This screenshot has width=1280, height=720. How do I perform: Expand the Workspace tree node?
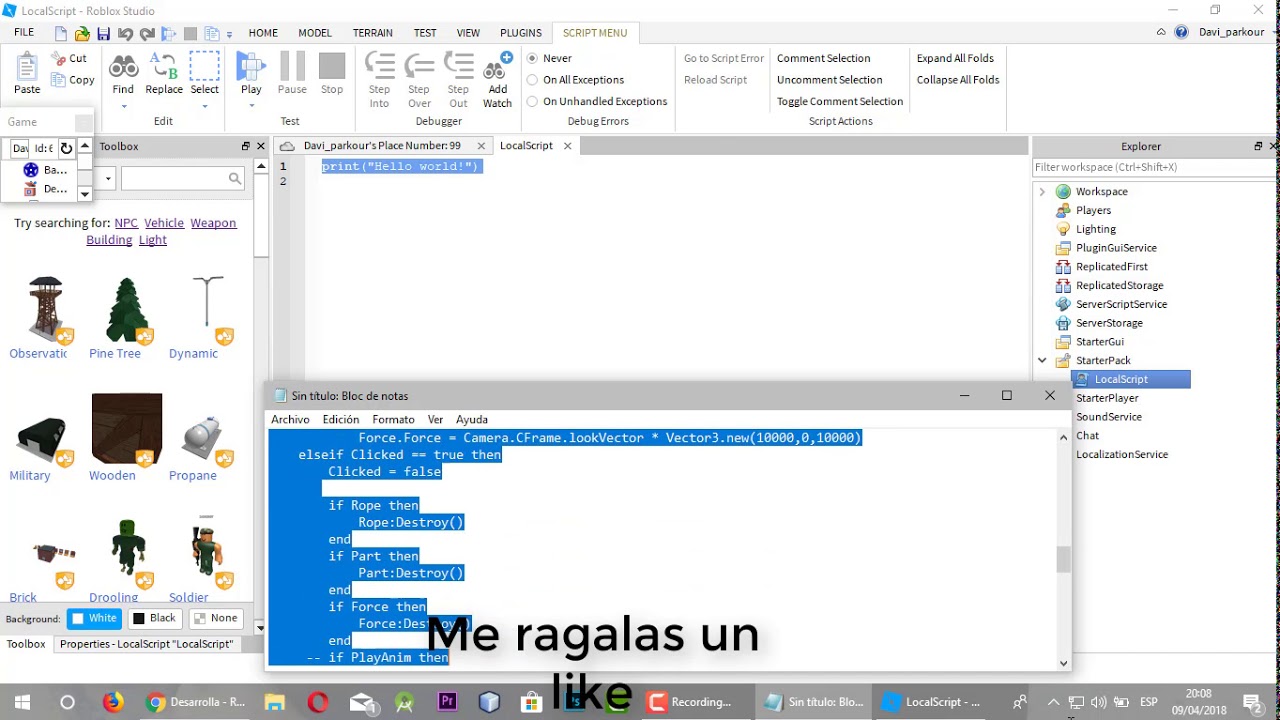[x=1042, y=191]
